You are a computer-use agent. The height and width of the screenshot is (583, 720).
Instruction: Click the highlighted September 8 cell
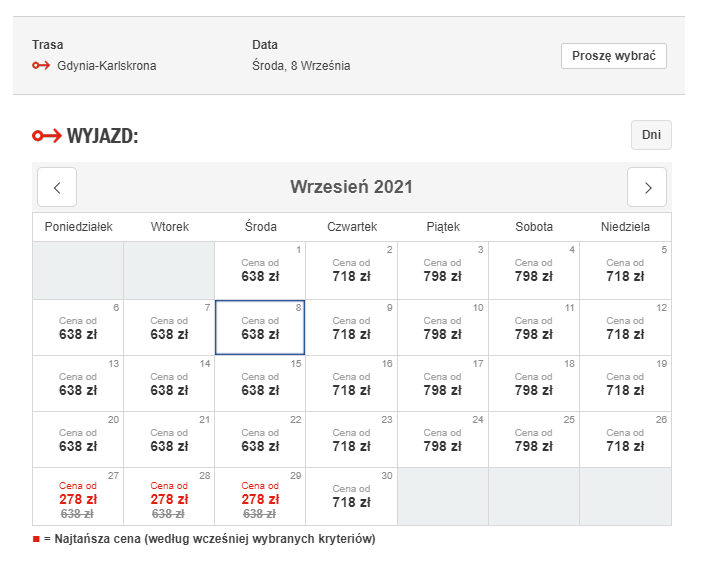tap(260, 327)
